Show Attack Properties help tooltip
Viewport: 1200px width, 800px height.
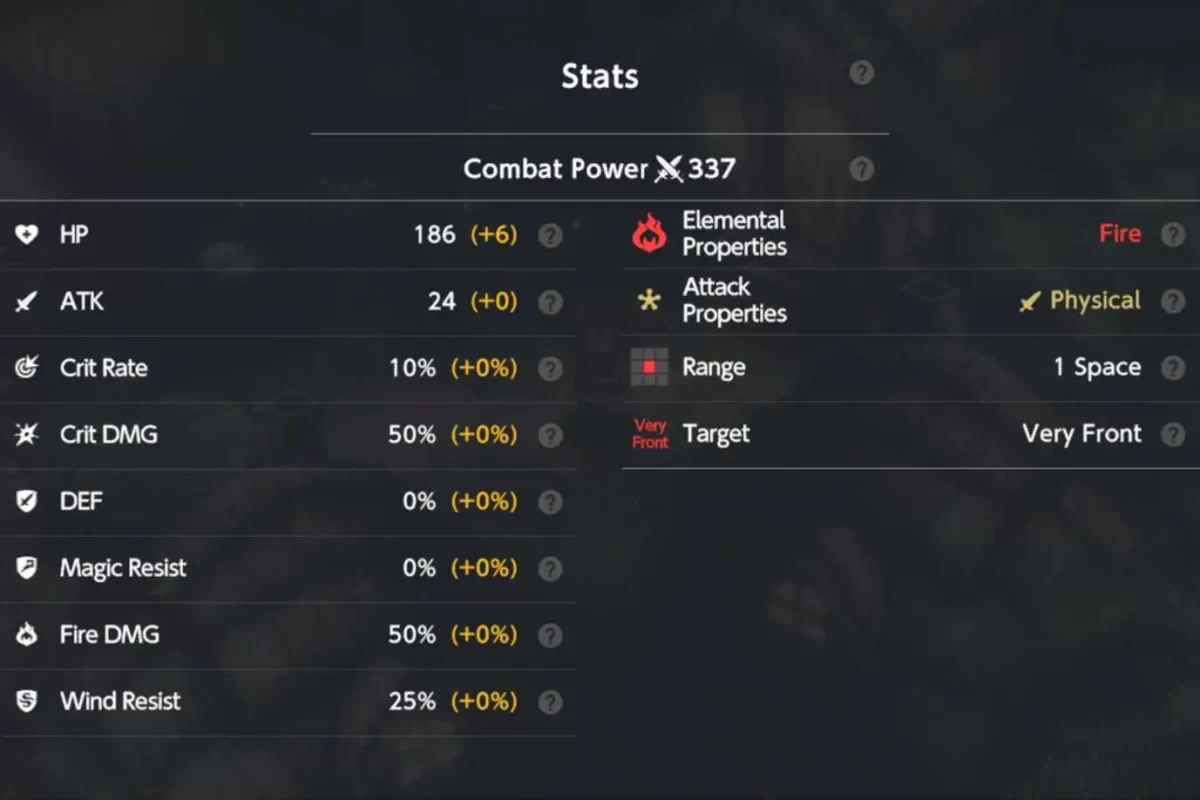1173,301
